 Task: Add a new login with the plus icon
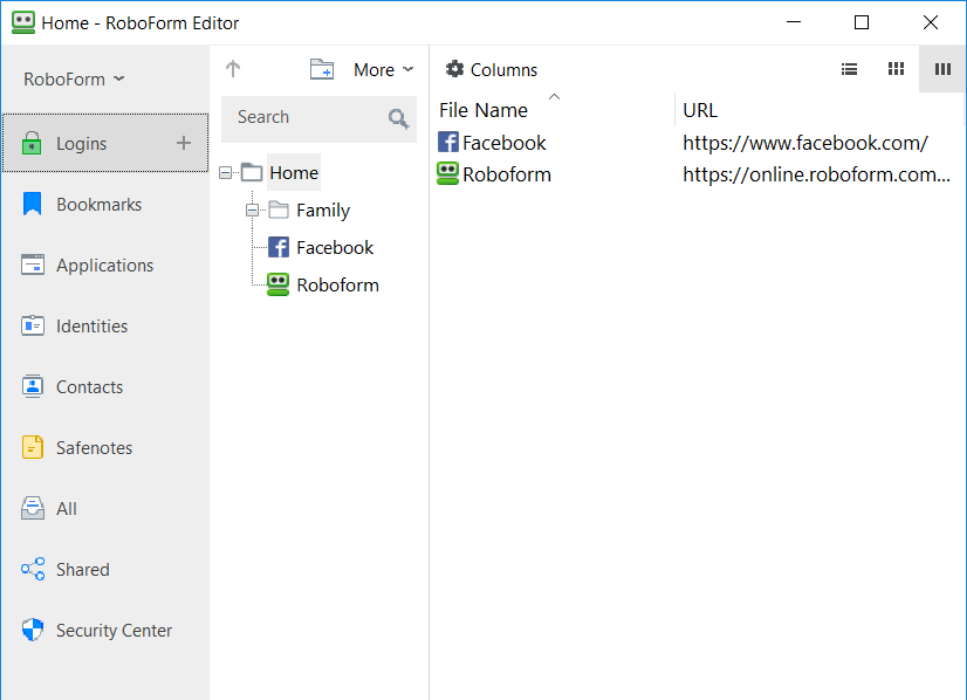coord(183,143)
